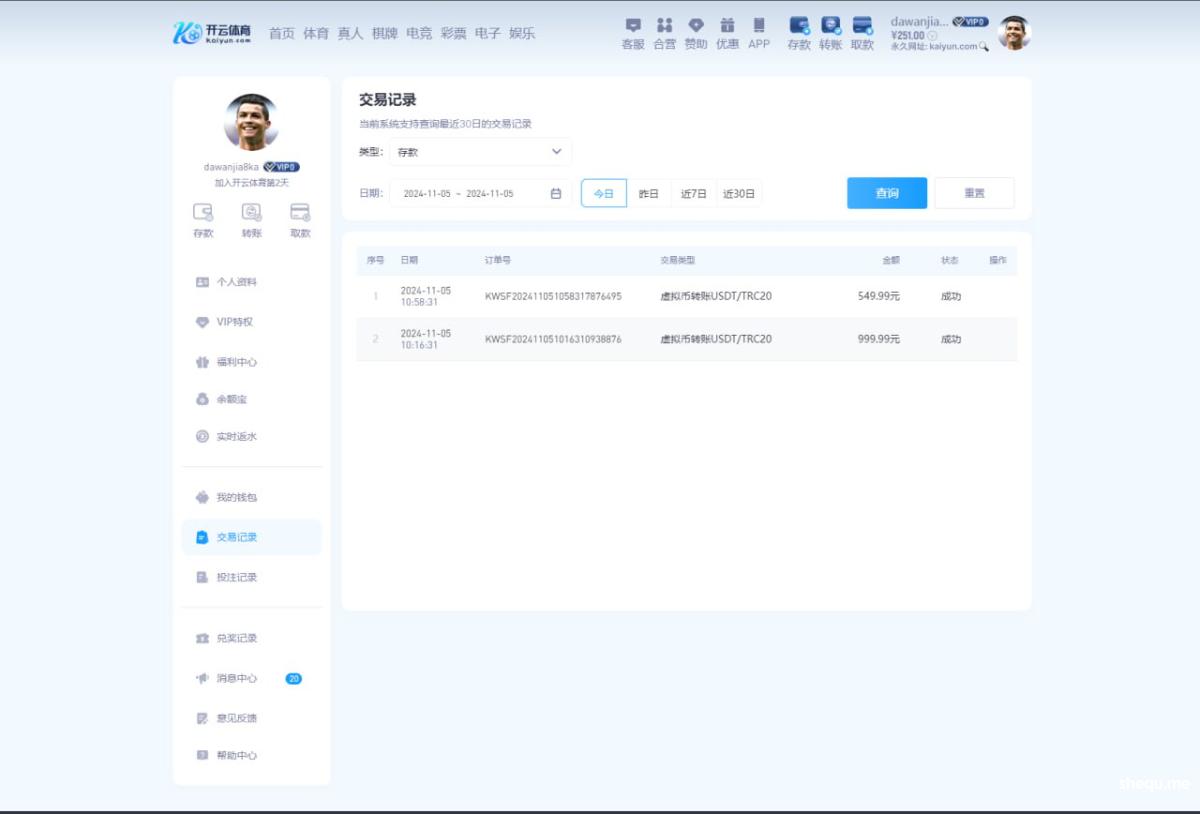Click the 取款 withdraw icon in sidebar
The width and height of the screenshot is (1200, 814).
(x=300, y=213)
